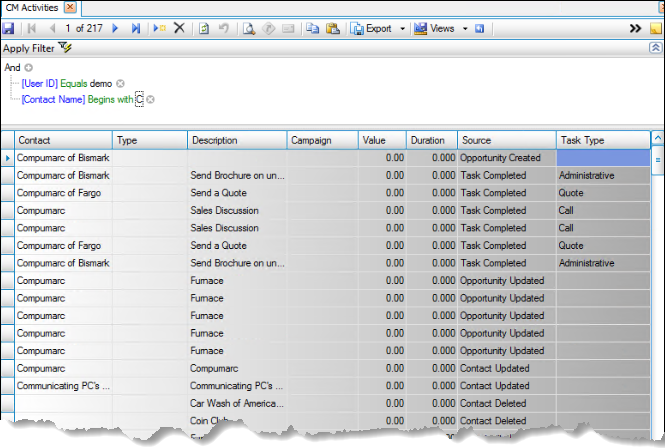This screenshot has height=448, width=665.
Task: Select the CM Activities tab
Action: (32, 8)
